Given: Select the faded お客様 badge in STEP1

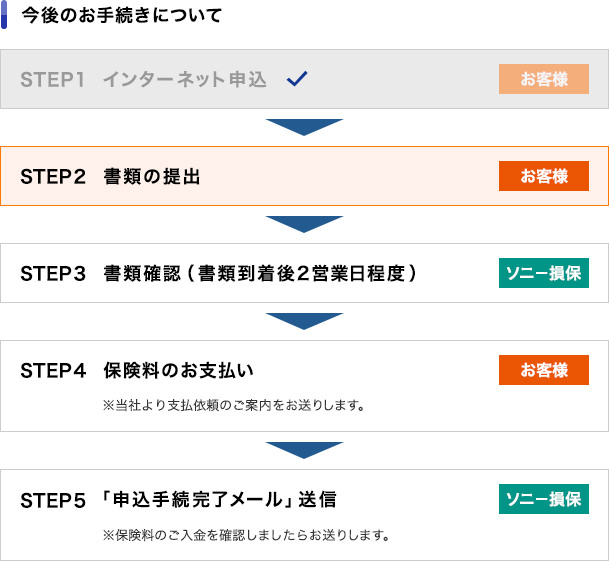Looking at the screenshot, I should point(544,79).
